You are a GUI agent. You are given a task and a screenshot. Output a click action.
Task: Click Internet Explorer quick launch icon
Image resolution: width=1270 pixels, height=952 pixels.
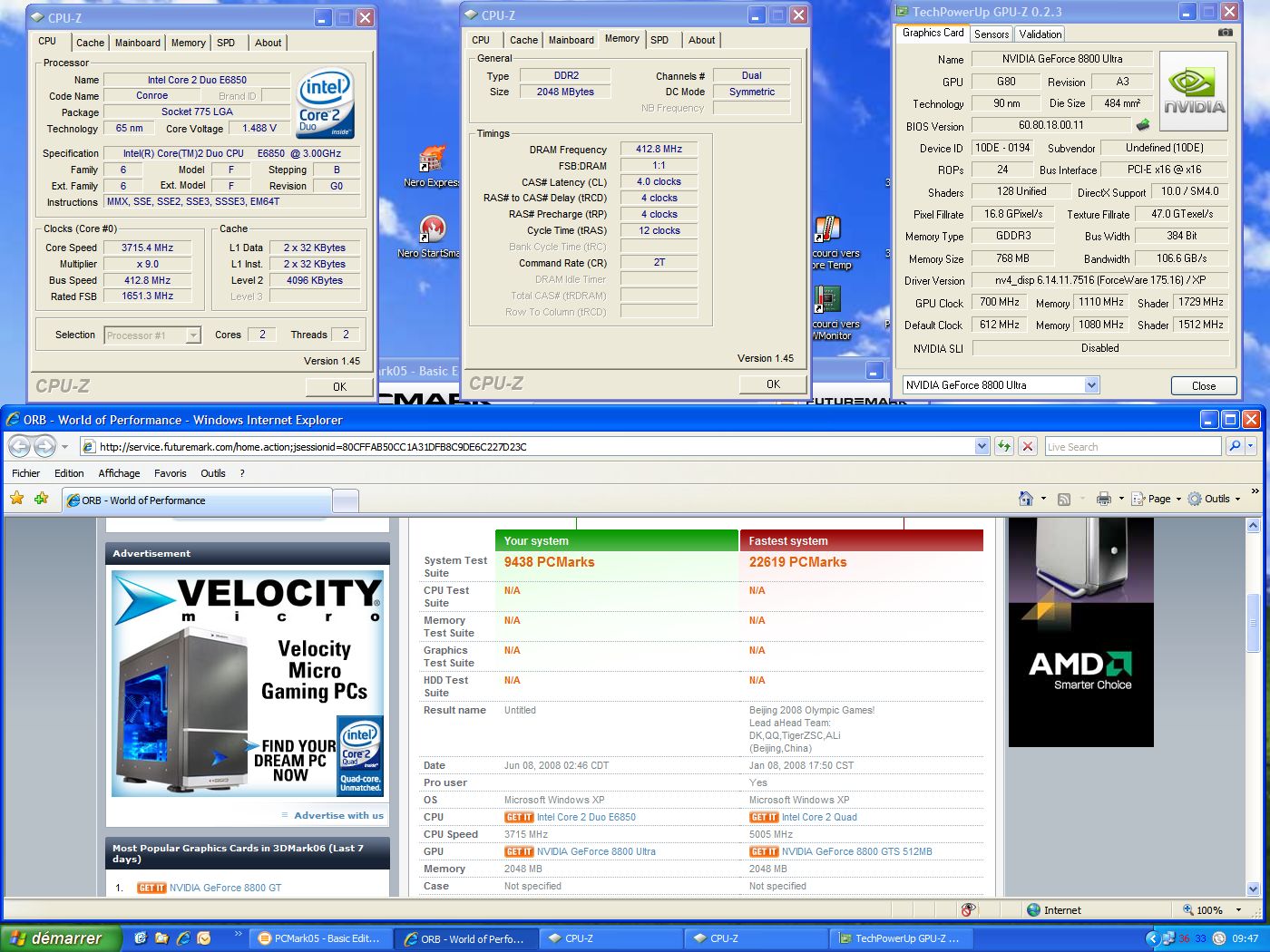point(183,938)
